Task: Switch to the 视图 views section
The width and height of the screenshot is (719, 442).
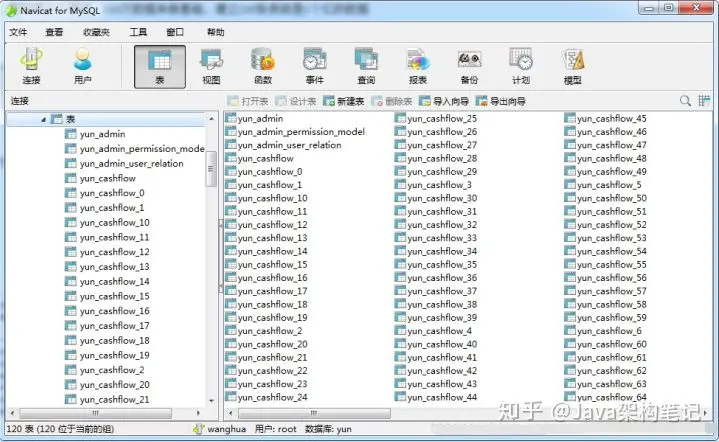Action: coord(211,66)
